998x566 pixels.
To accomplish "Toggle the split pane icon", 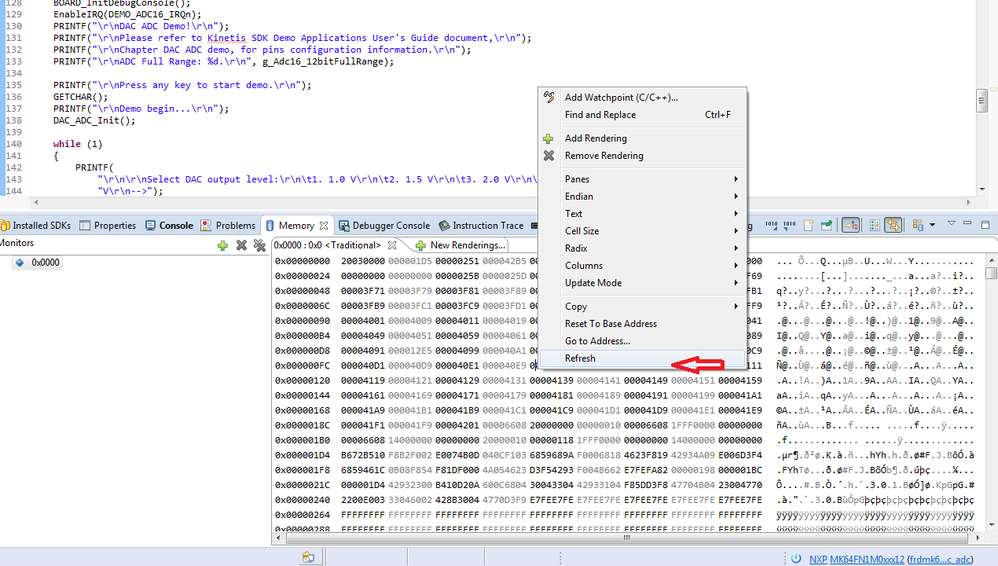I will 875,225.
